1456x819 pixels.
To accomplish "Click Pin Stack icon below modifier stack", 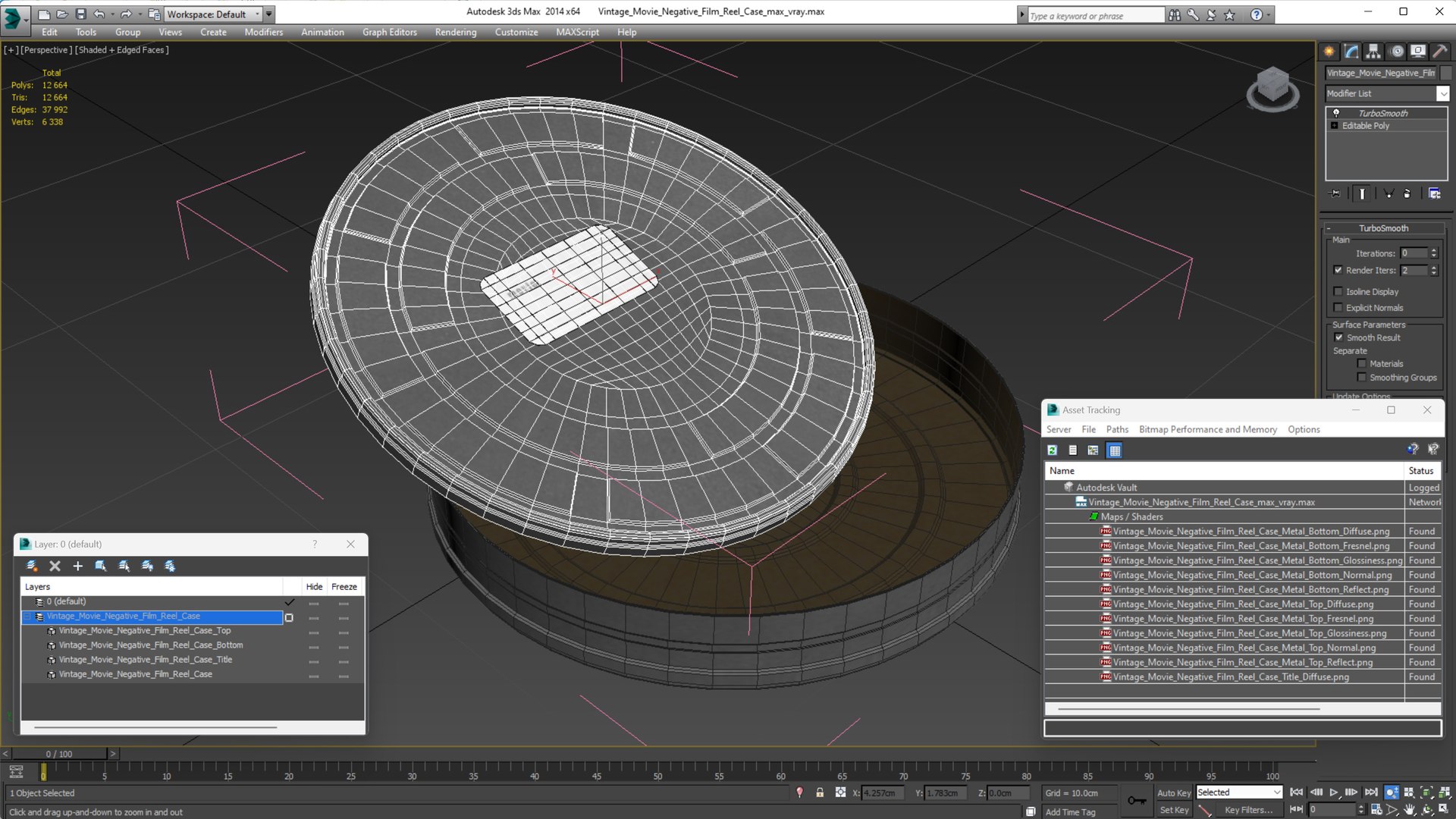I will 1335,194.
